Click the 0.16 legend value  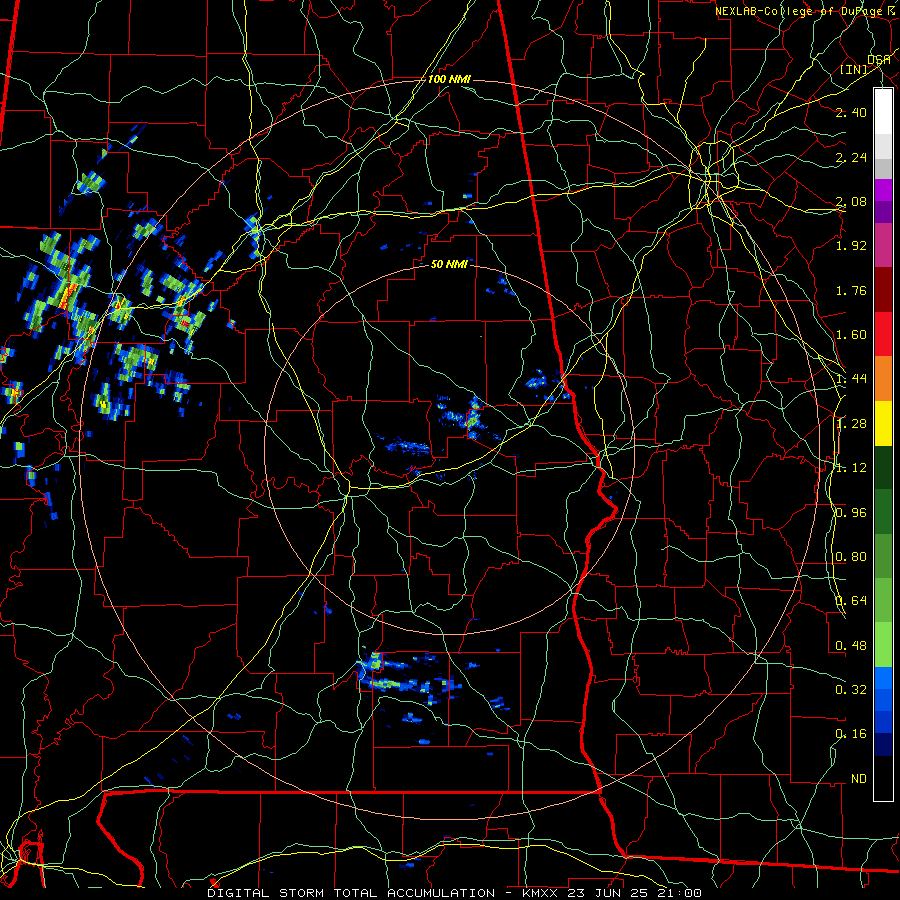point(851,734)
